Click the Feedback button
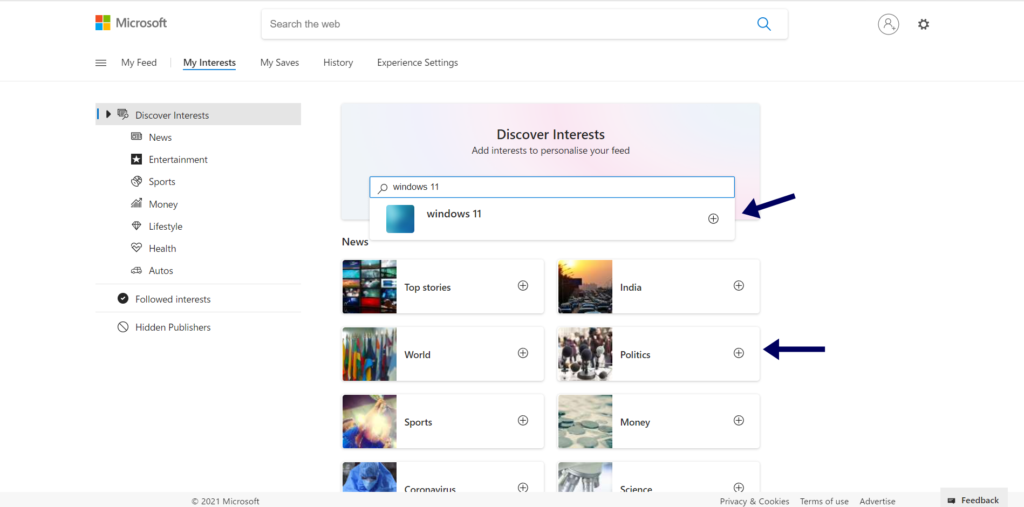Image resolution: width=1024 pixels, height=507 pixels. coord(973,500)
